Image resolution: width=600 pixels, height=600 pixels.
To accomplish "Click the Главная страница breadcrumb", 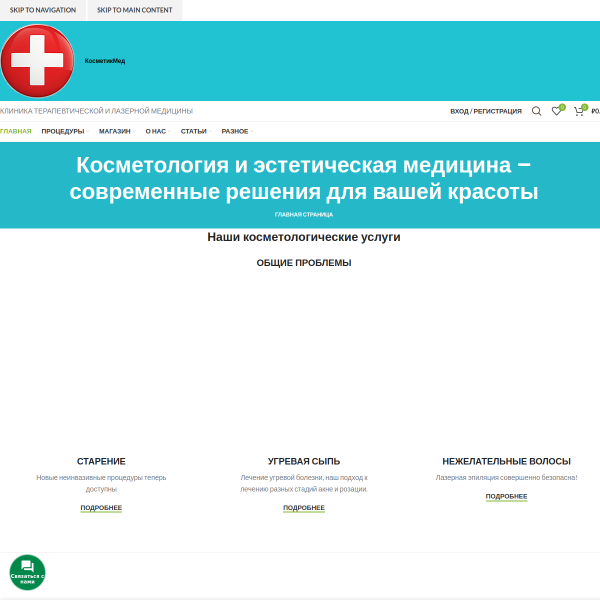I will pyautogui.click(x=304, y=215).
